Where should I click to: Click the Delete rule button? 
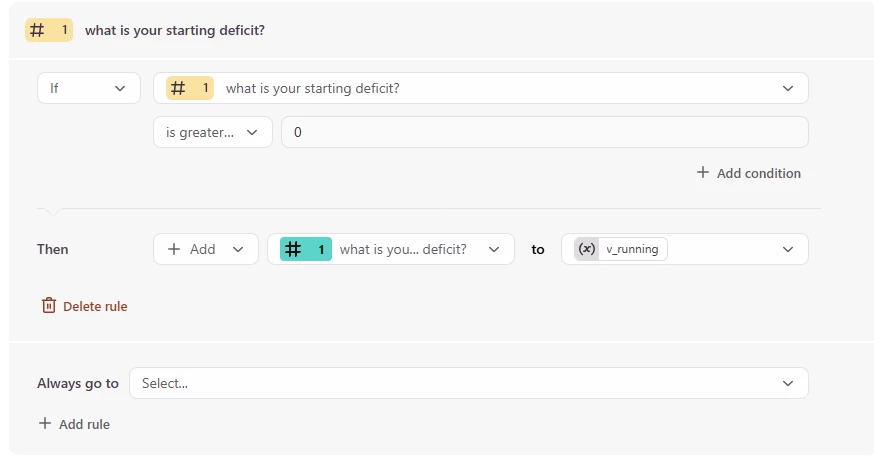[94, 306]
